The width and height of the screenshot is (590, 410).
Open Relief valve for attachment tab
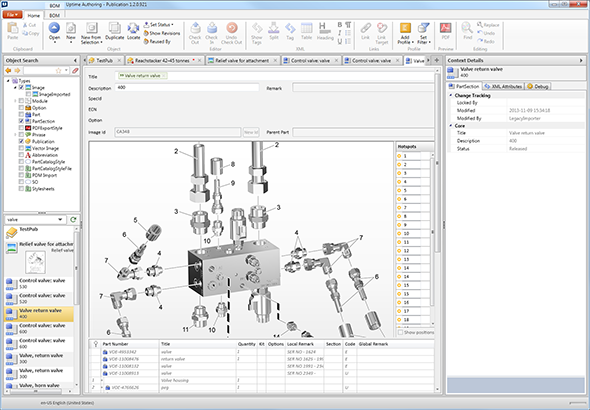[242, 60]
